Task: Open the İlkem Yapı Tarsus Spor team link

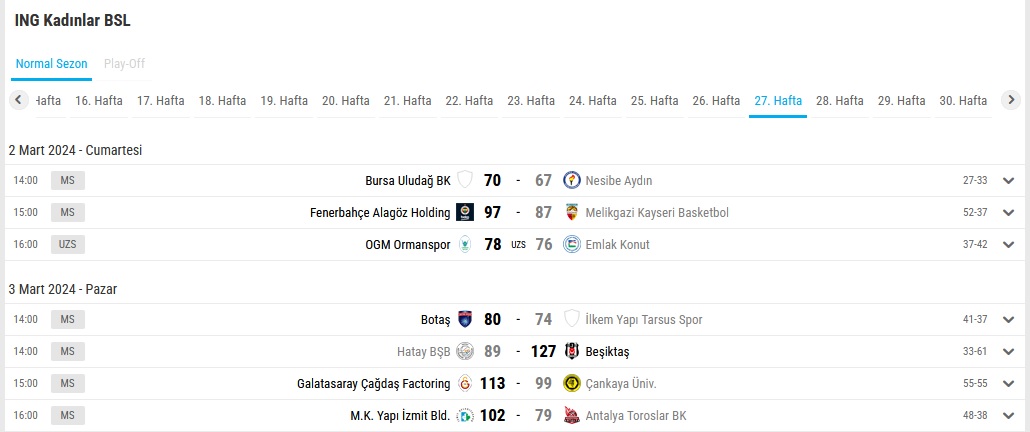Action: click(x=644, y=320)
